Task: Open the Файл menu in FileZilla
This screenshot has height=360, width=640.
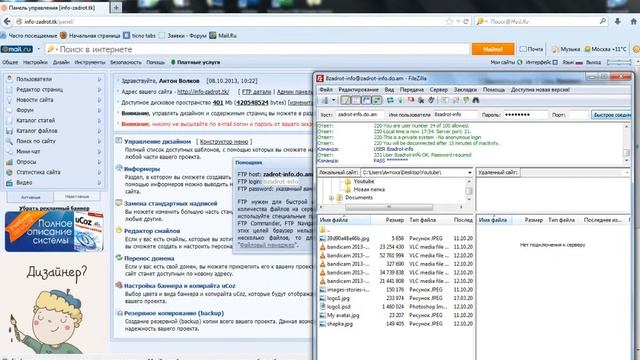Action: point(326,89)
